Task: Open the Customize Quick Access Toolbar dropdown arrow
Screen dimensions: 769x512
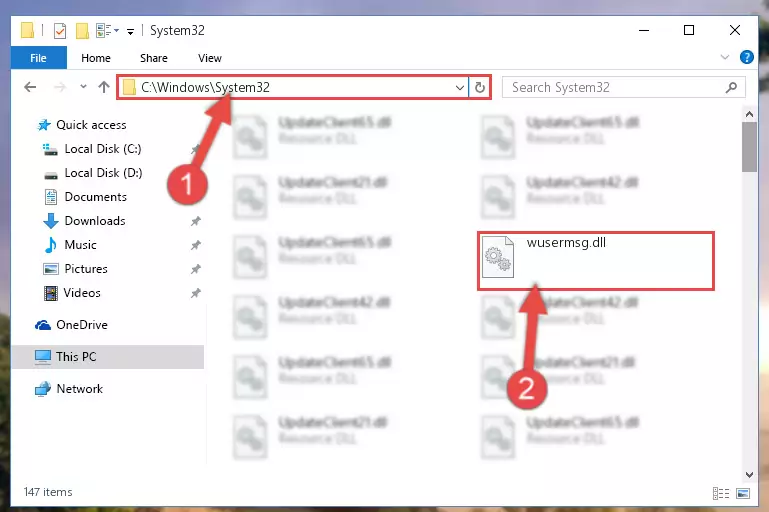Action: (130, 31)
